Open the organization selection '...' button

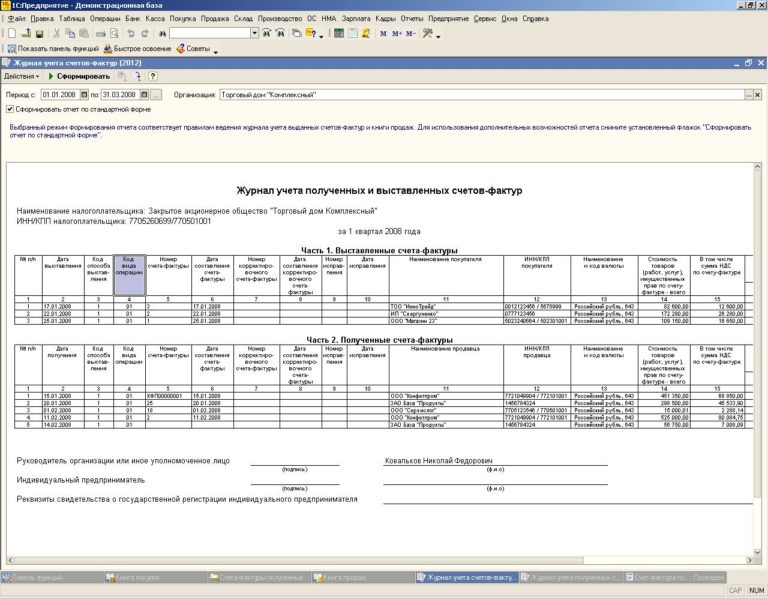pyautogui.click(x=749, y=95)
